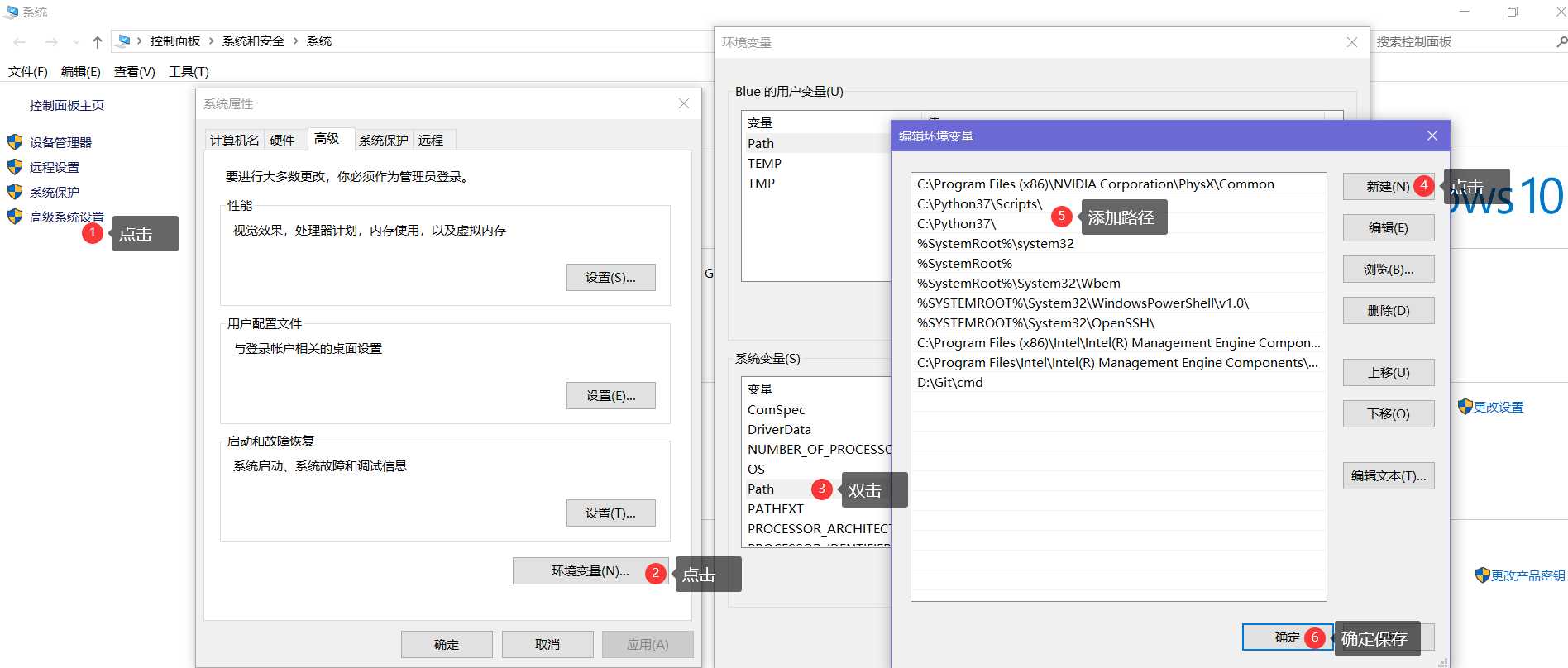Click the forward navigation arrow
The width and height of the screenshot is (1568, 668).
coord(51,41)
